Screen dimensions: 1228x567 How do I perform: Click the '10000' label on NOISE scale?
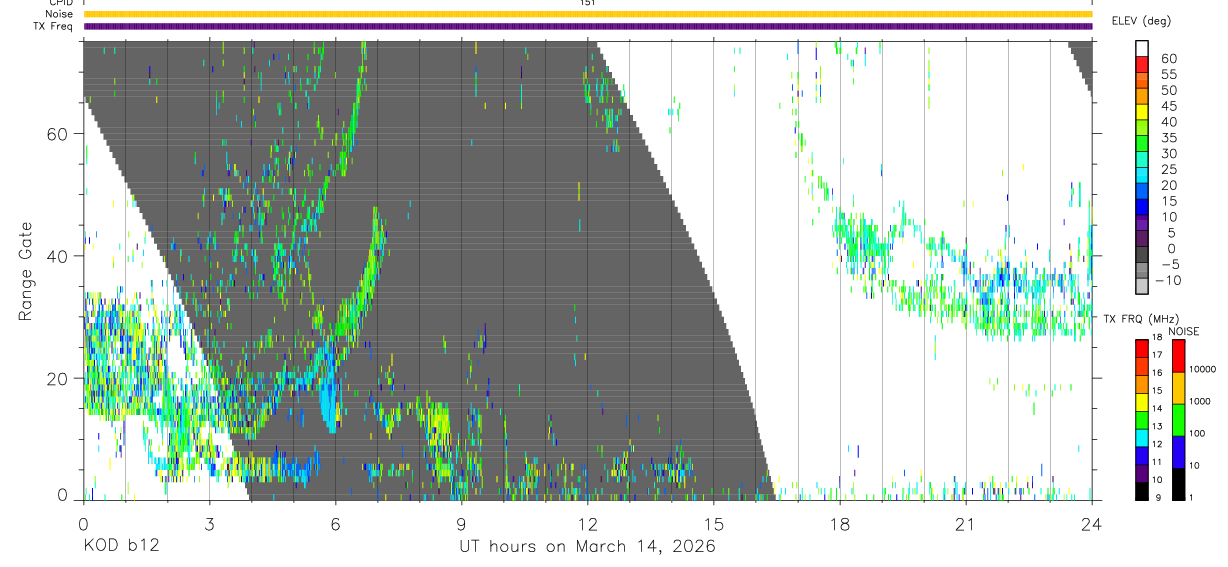1204,370
